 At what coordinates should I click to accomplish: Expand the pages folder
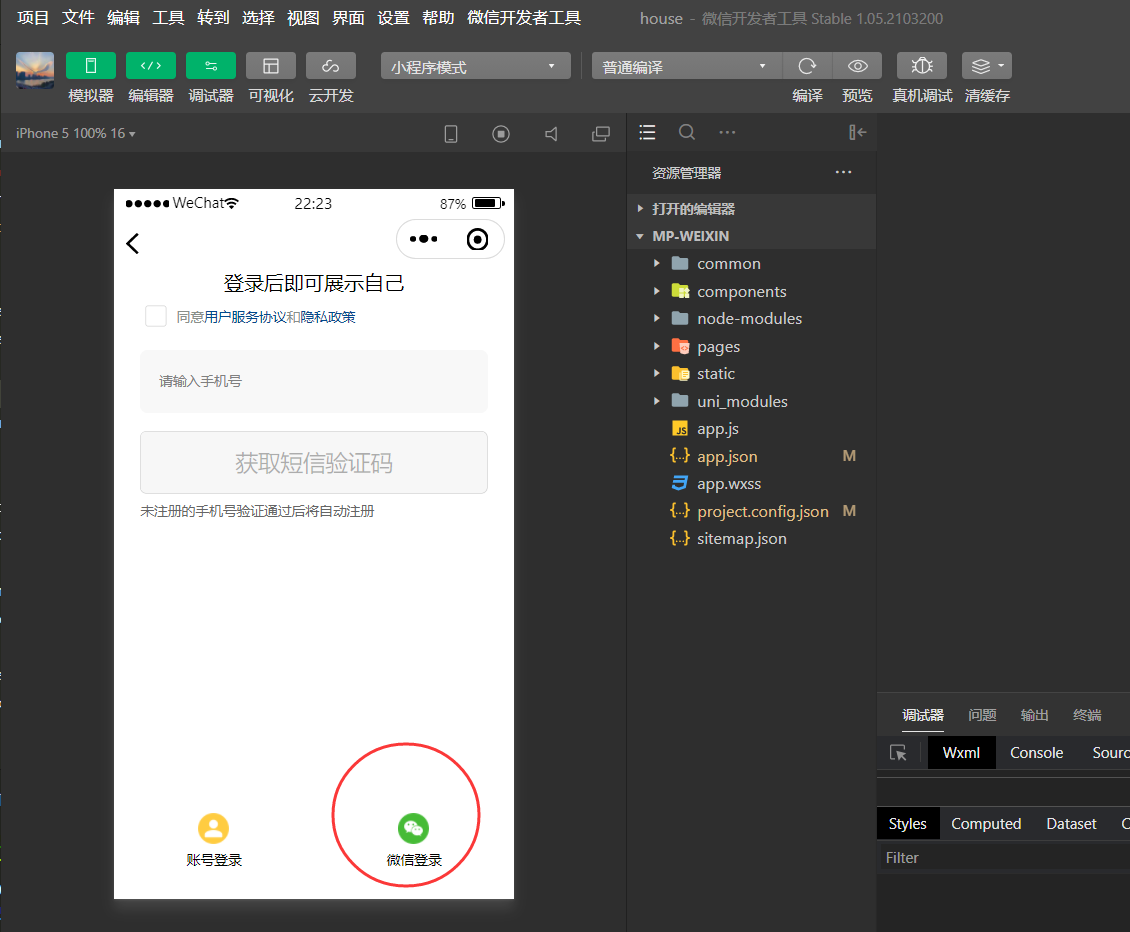pyautogui.click(x=752, y=346)
